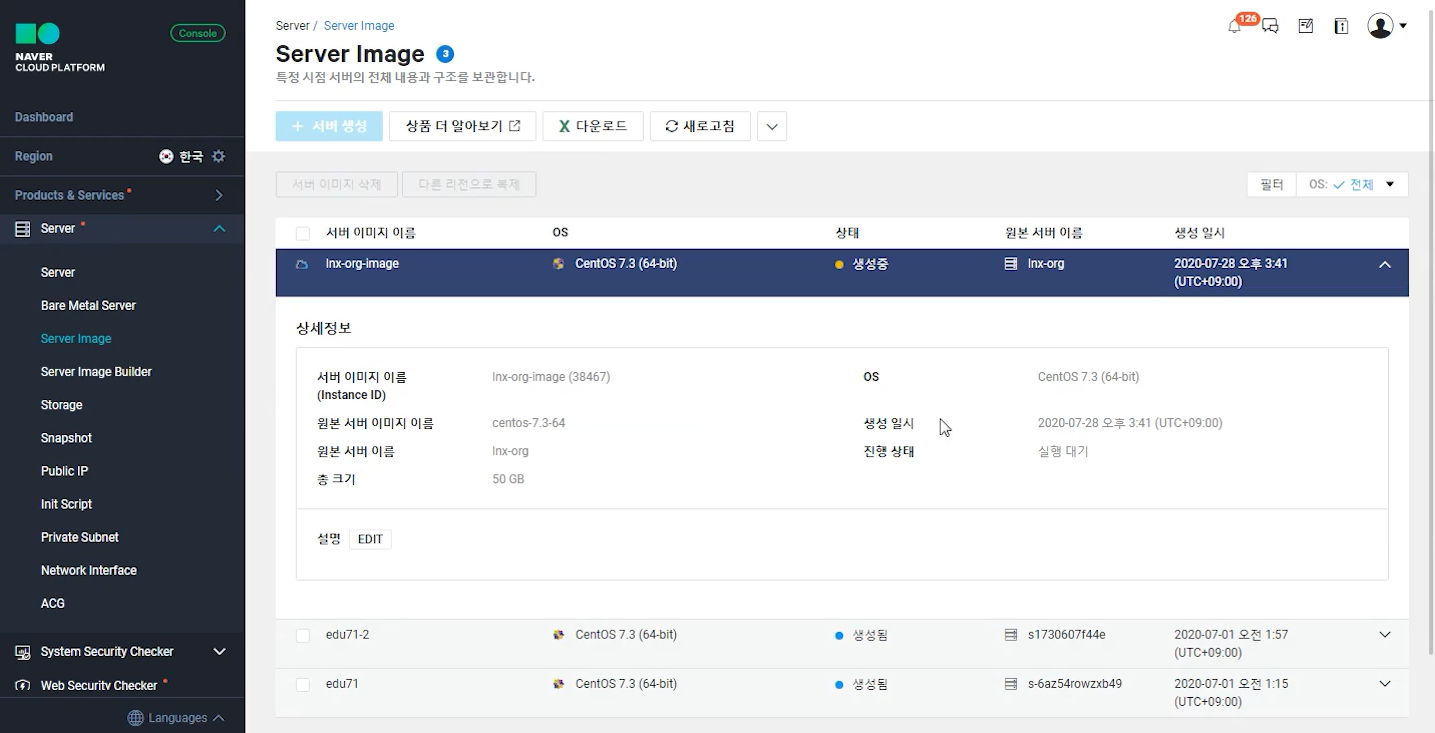The image size is (1435, 733).
Task: Toggle the select-all images checkbox
Action: coord(303,234)
